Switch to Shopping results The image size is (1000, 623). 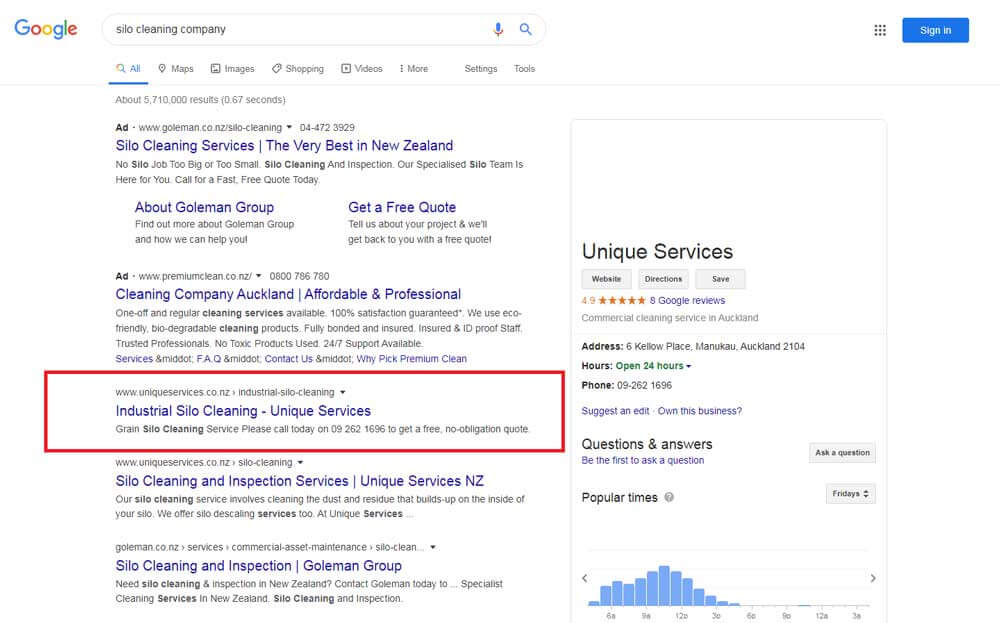pyautogui.click(x=297, y=69)
